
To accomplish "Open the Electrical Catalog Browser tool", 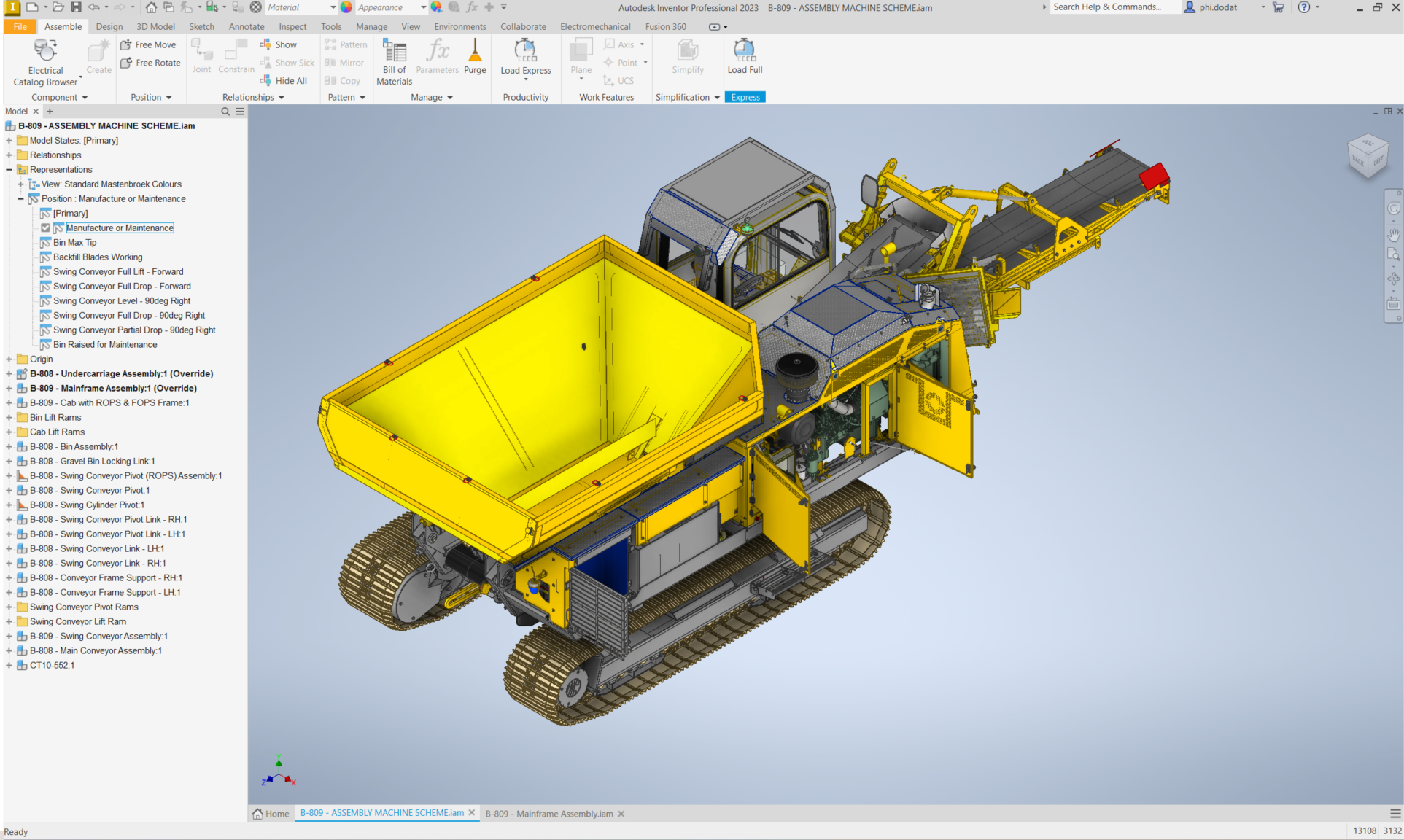I will point(45,62).
